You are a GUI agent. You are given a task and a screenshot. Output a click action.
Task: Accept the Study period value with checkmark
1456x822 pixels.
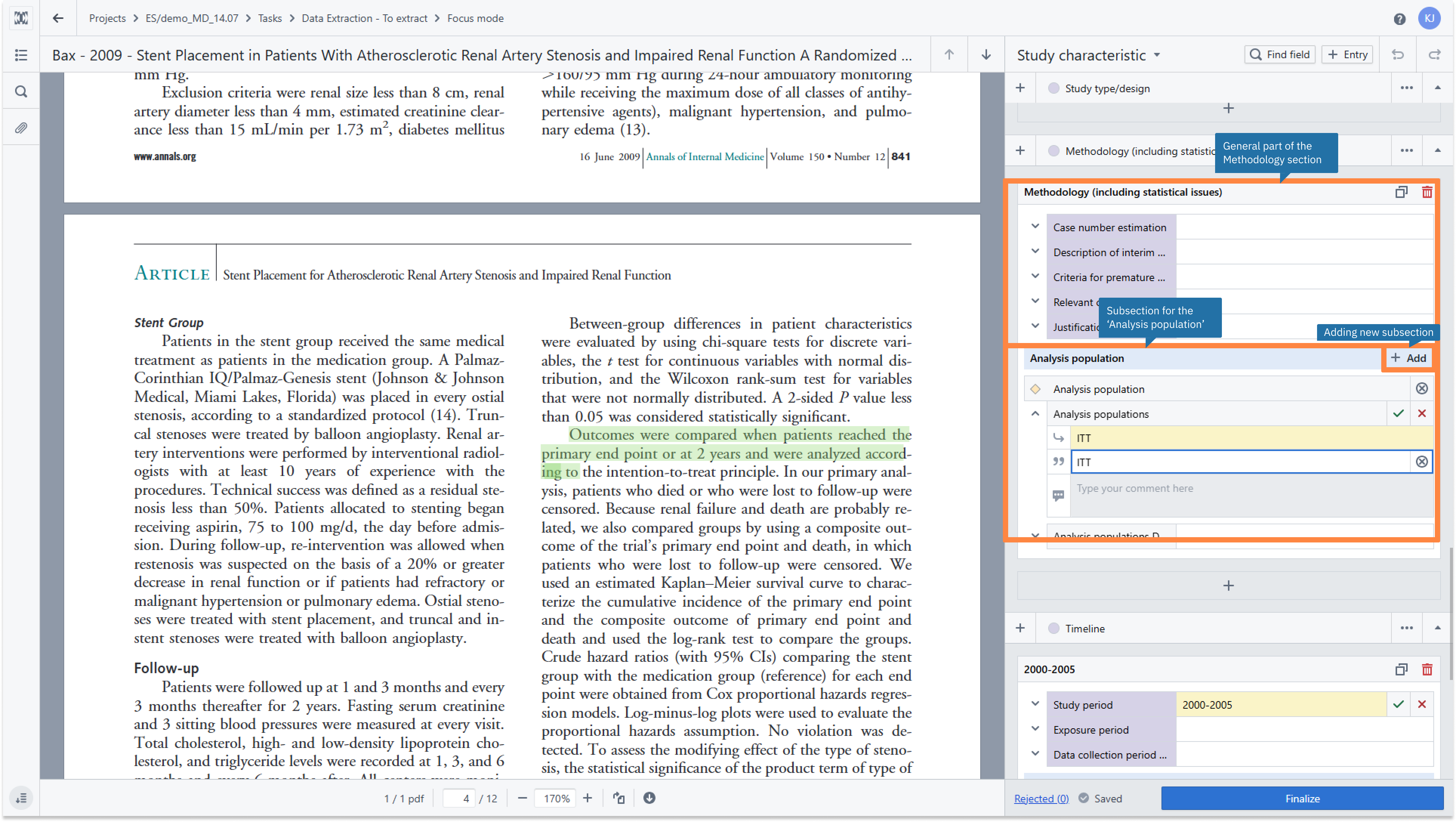pos(1398,705)
